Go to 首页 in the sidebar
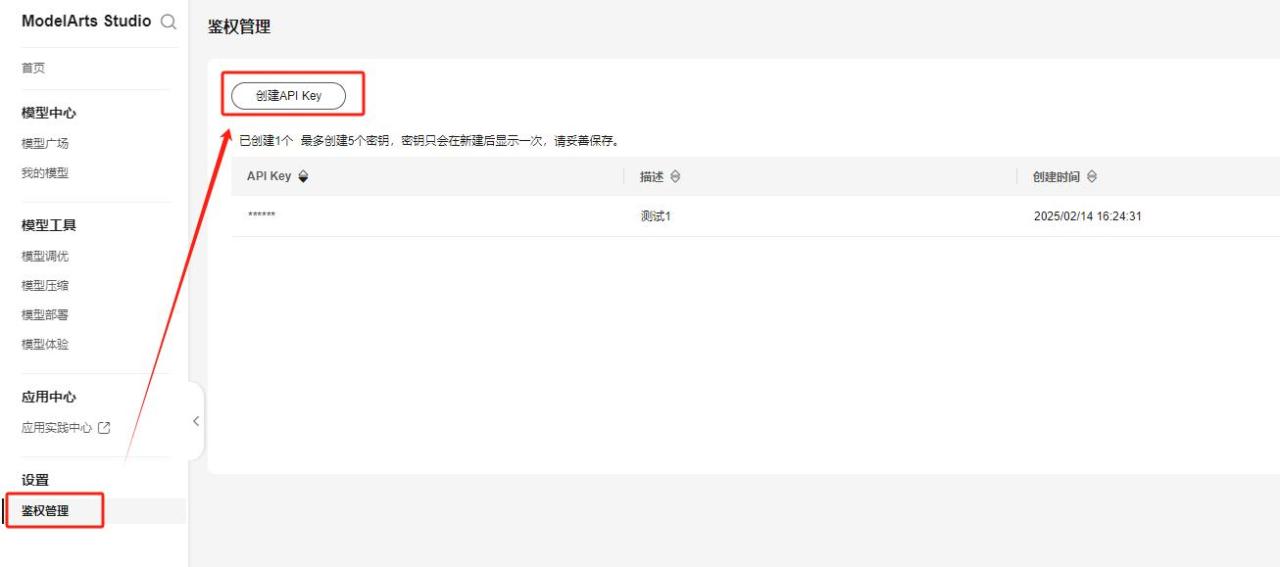 [x=33, y=68]
